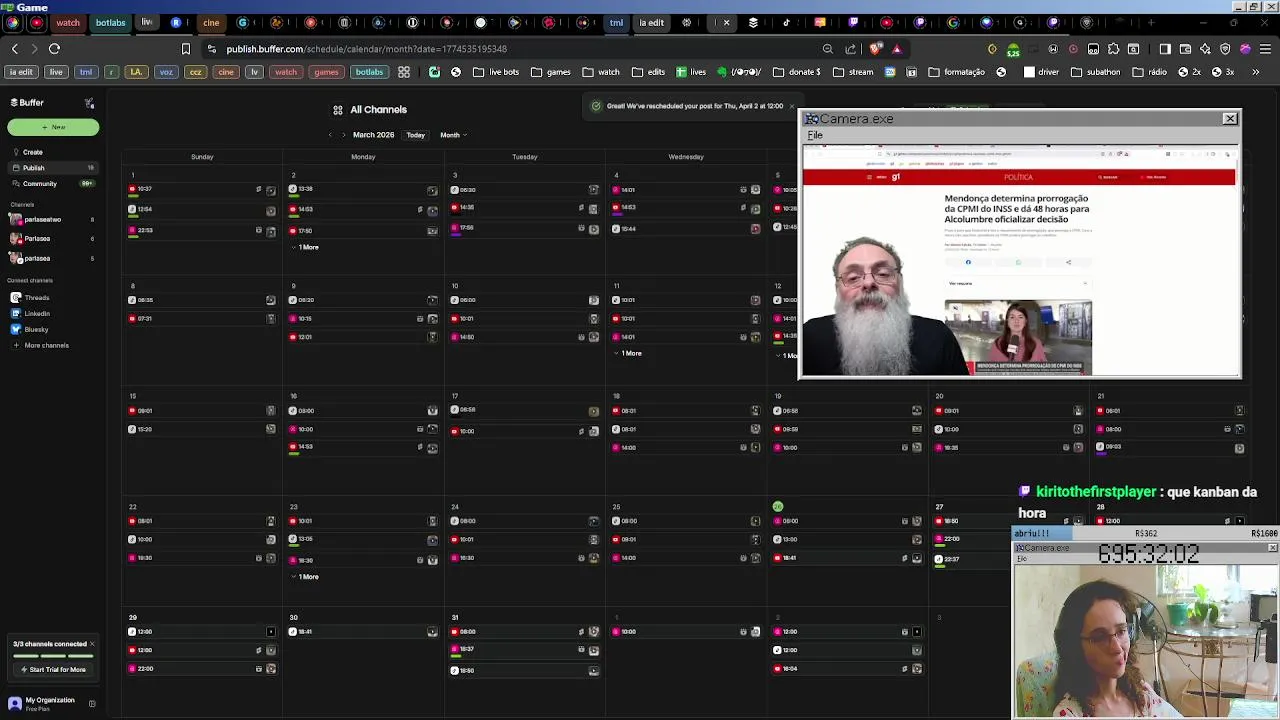Expand 1 More posts on March 11
This screenshot has height=720, width=1280.
click(x=627, y=353)
